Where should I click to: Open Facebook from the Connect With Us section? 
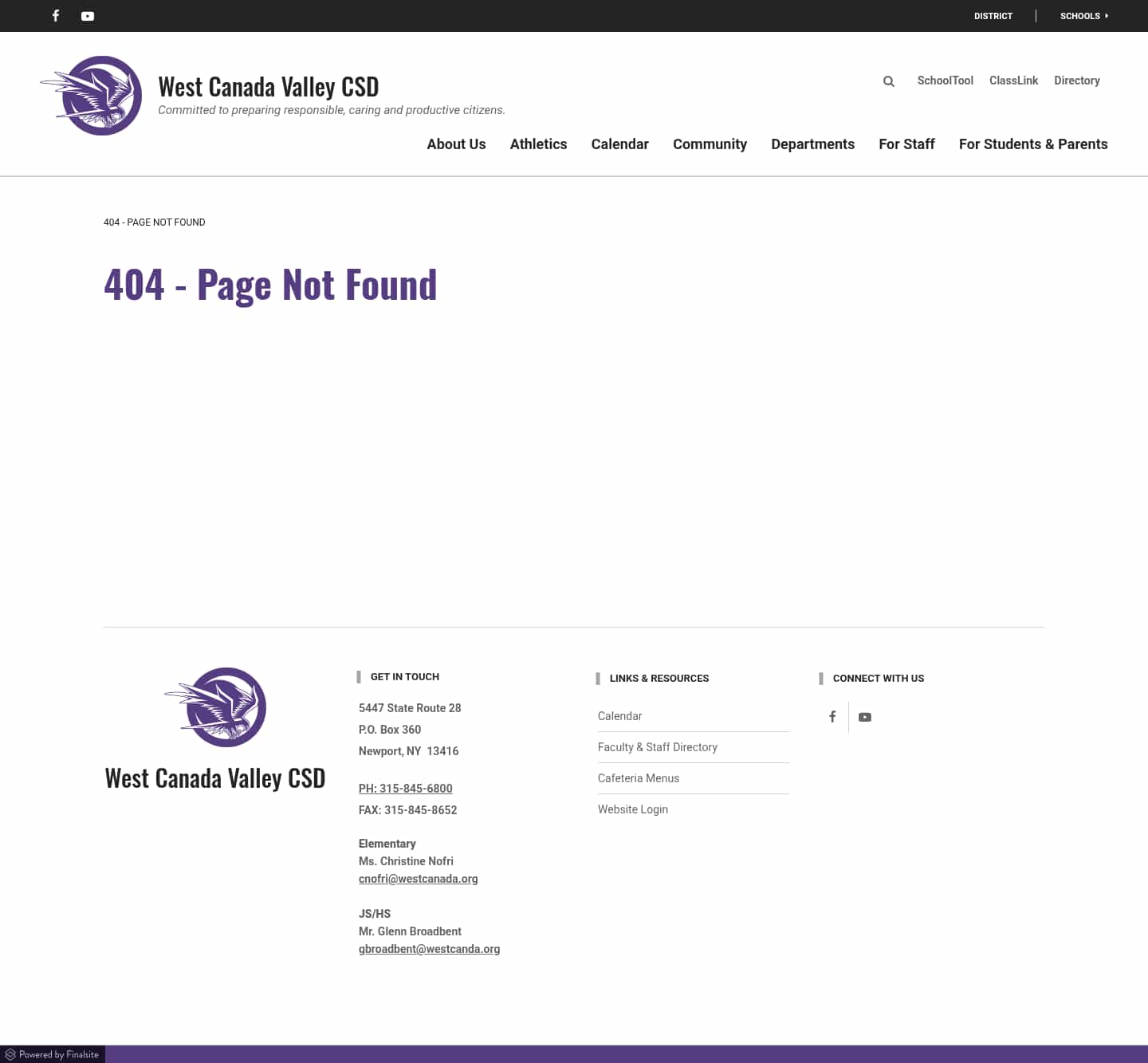tap(832, 717)
